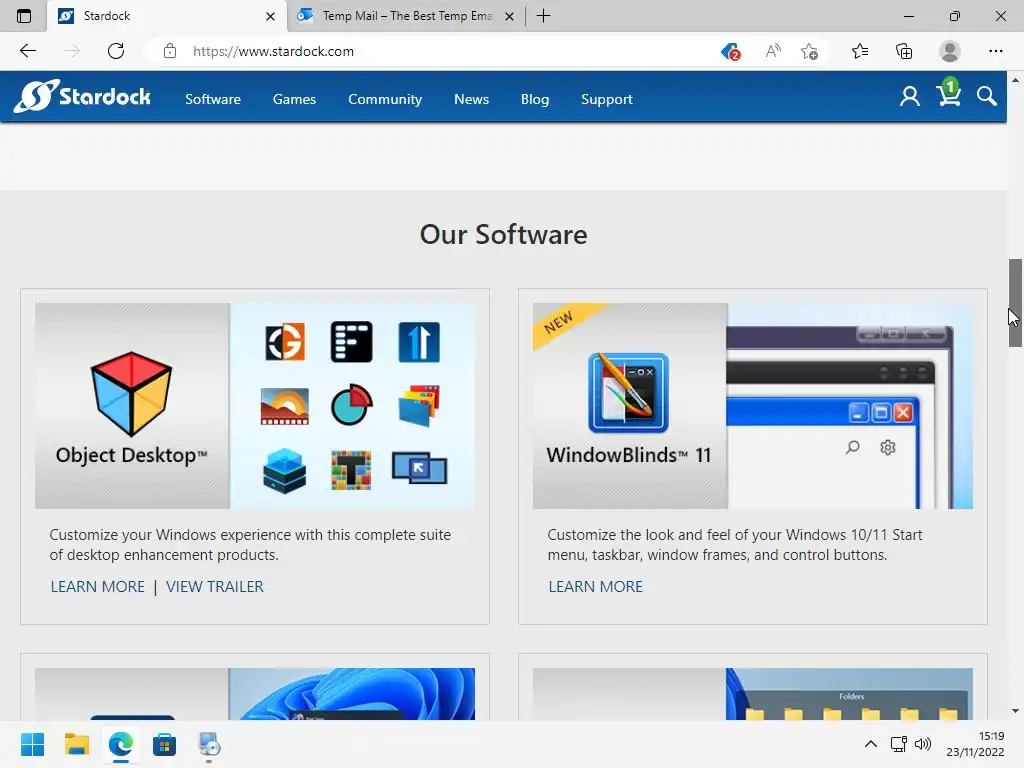
Task: Open File Explorer from the taskbar
Action: tap(76, 744)
